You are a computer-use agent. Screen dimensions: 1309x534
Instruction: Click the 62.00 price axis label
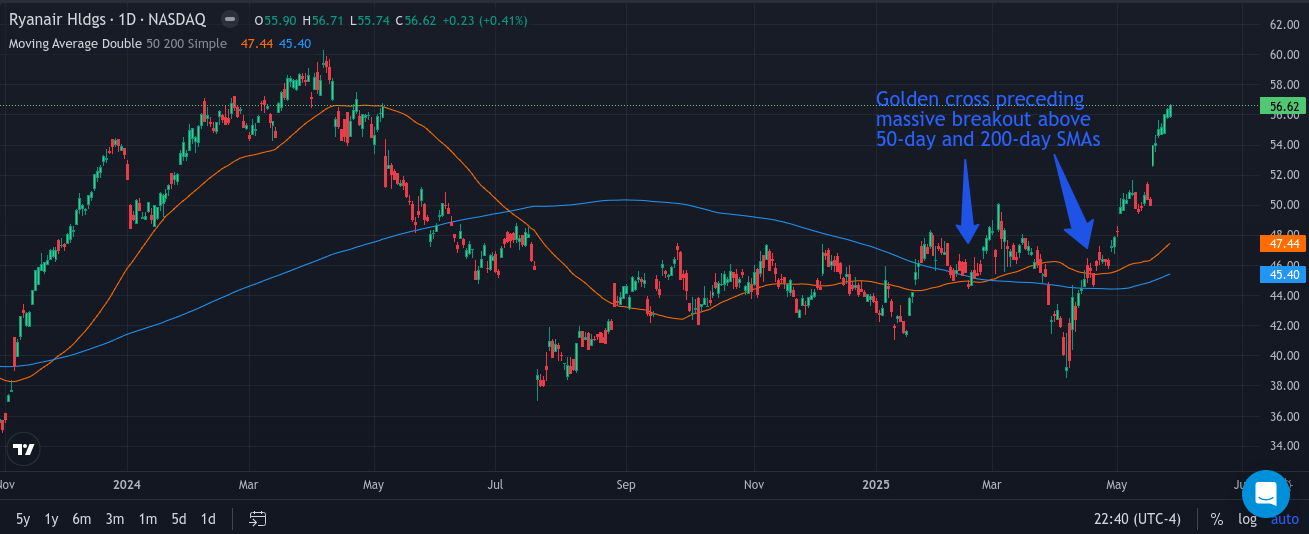click(1284, 24)
